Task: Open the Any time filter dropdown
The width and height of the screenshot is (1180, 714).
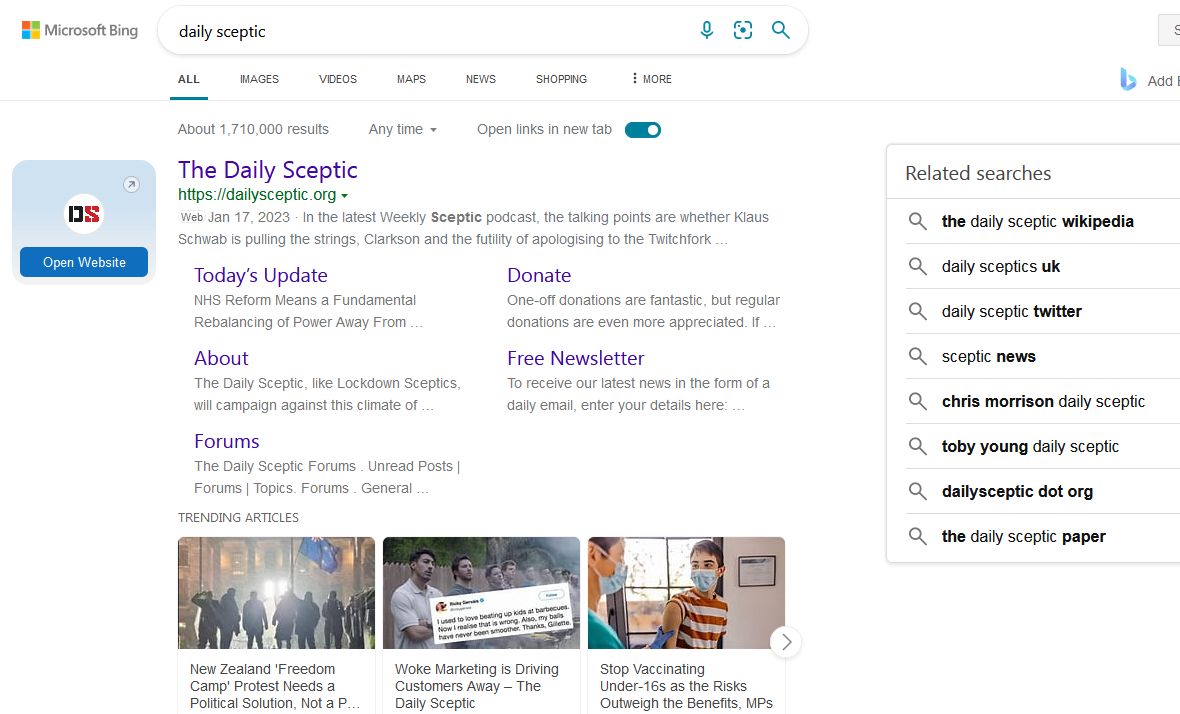Action: 403,129
